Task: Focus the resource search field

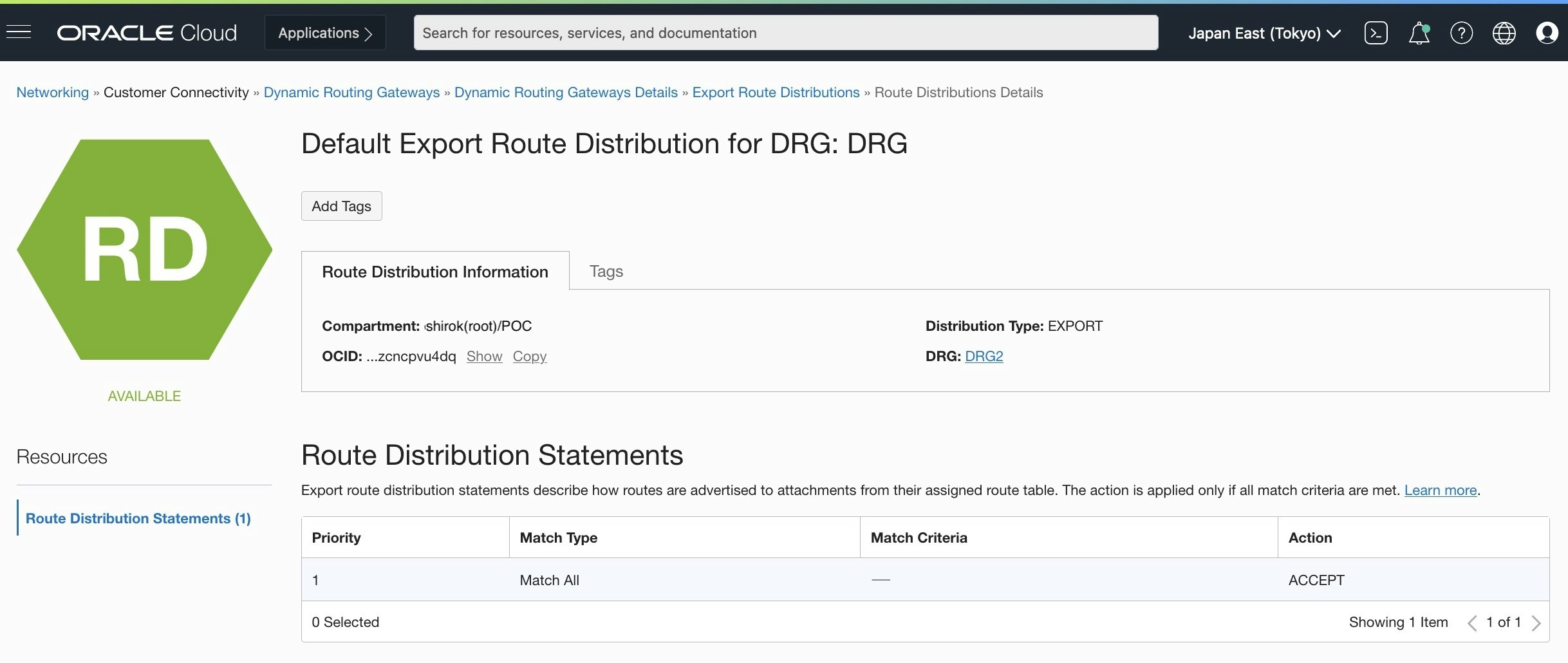Action: 785,33
